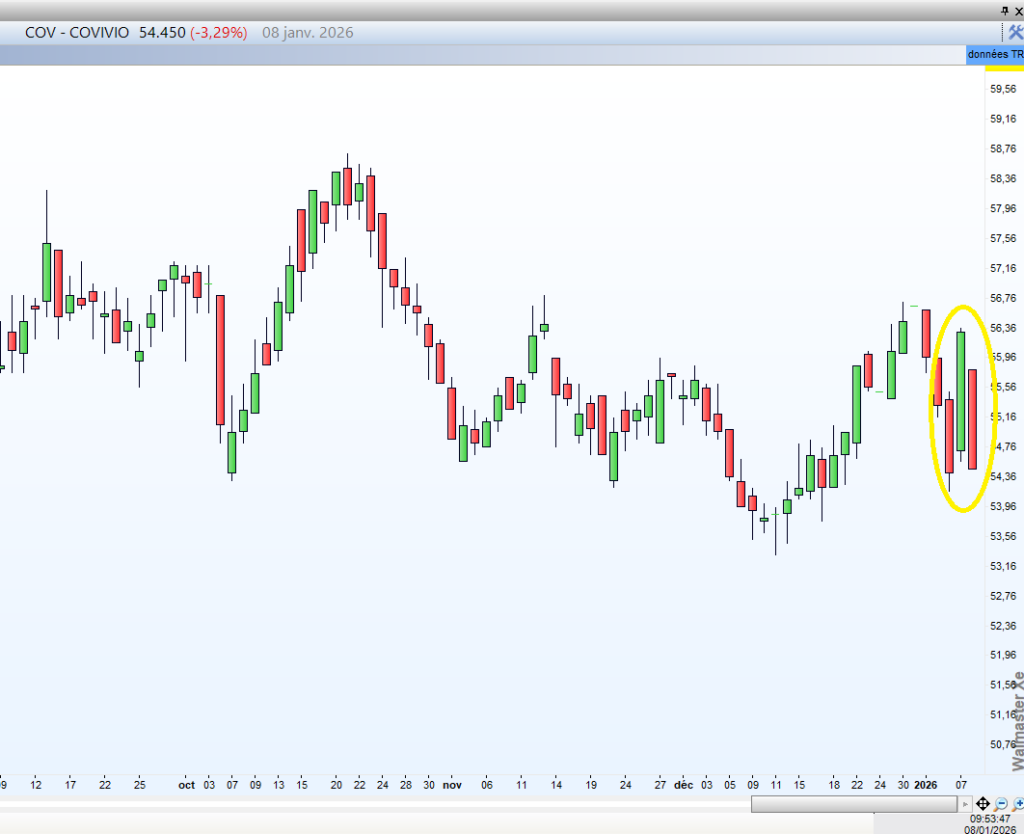Screen dimensions: 1024x834
Task: Click the large red candle after 'oct 03'
Action: pyautogui.click(x=220, y=360)
